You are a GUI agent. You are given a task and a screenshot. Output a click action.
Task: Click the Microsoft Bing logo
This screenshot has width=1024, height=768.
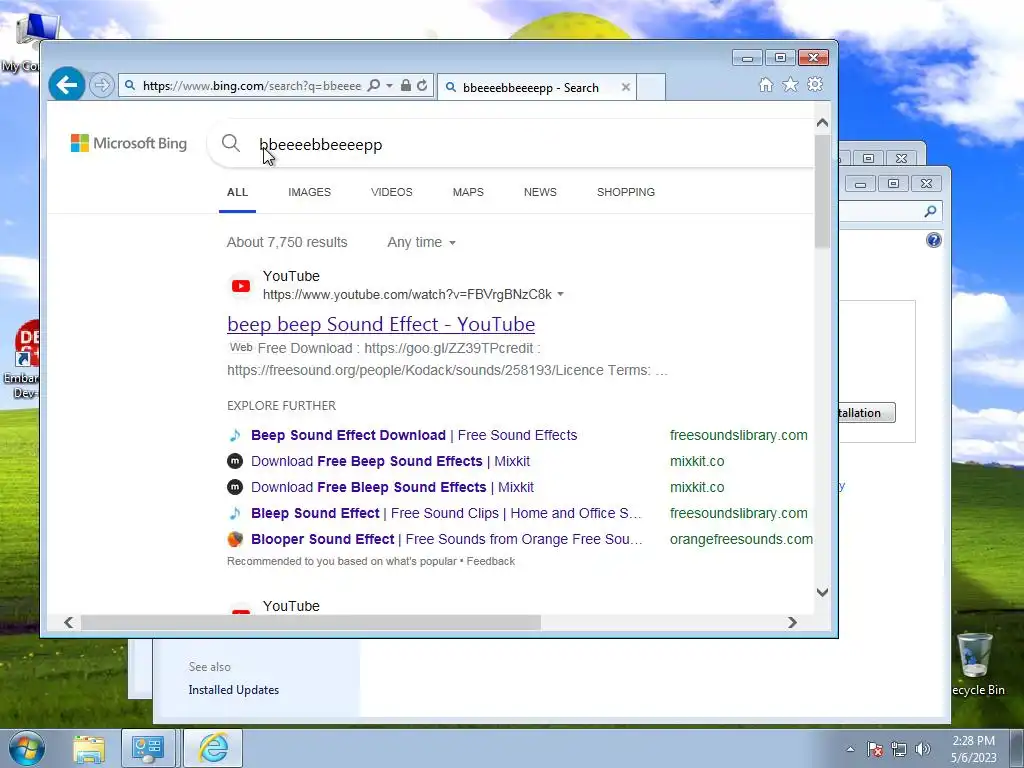tap(129, 143)
